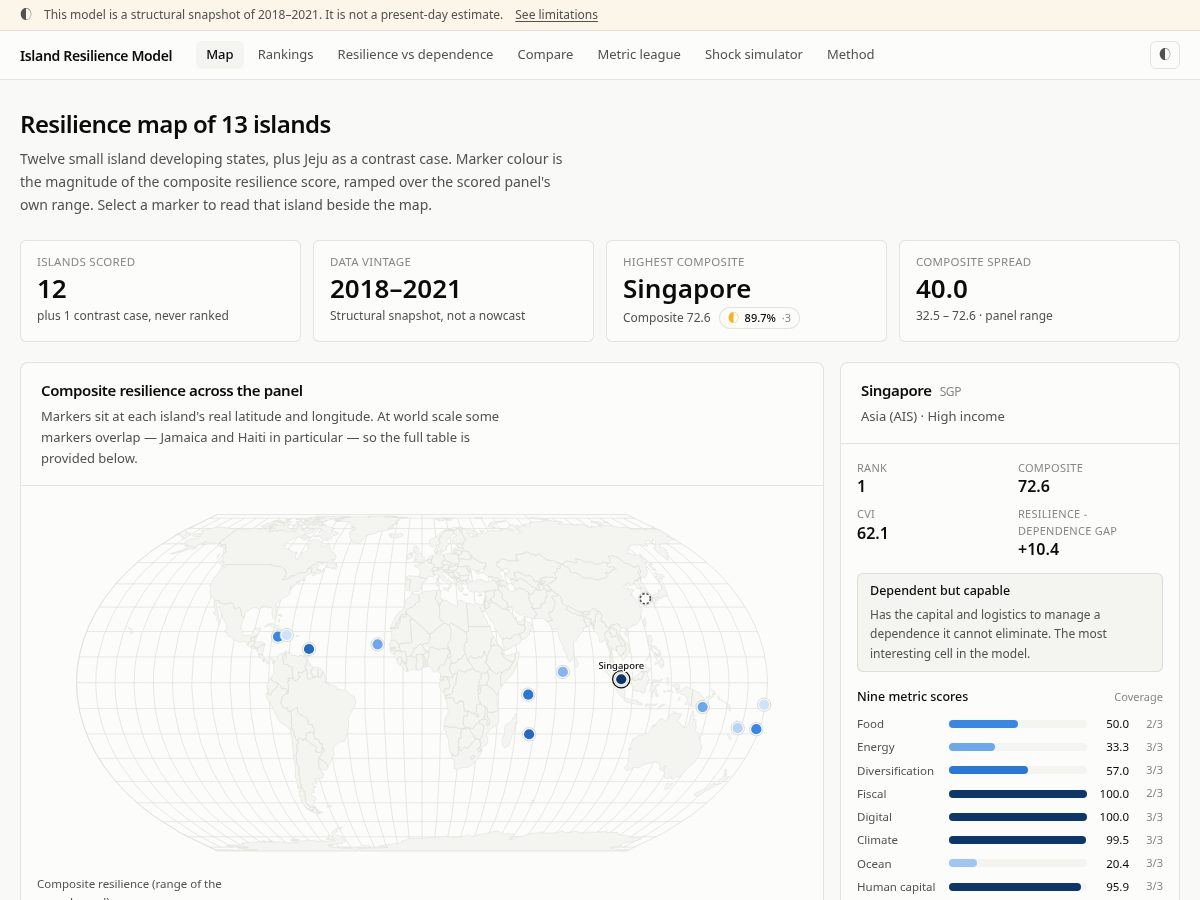Viewport: 1200px width, 900px height.
Task: Click the Ocean score bar
Action: (x=1017, y=864)
